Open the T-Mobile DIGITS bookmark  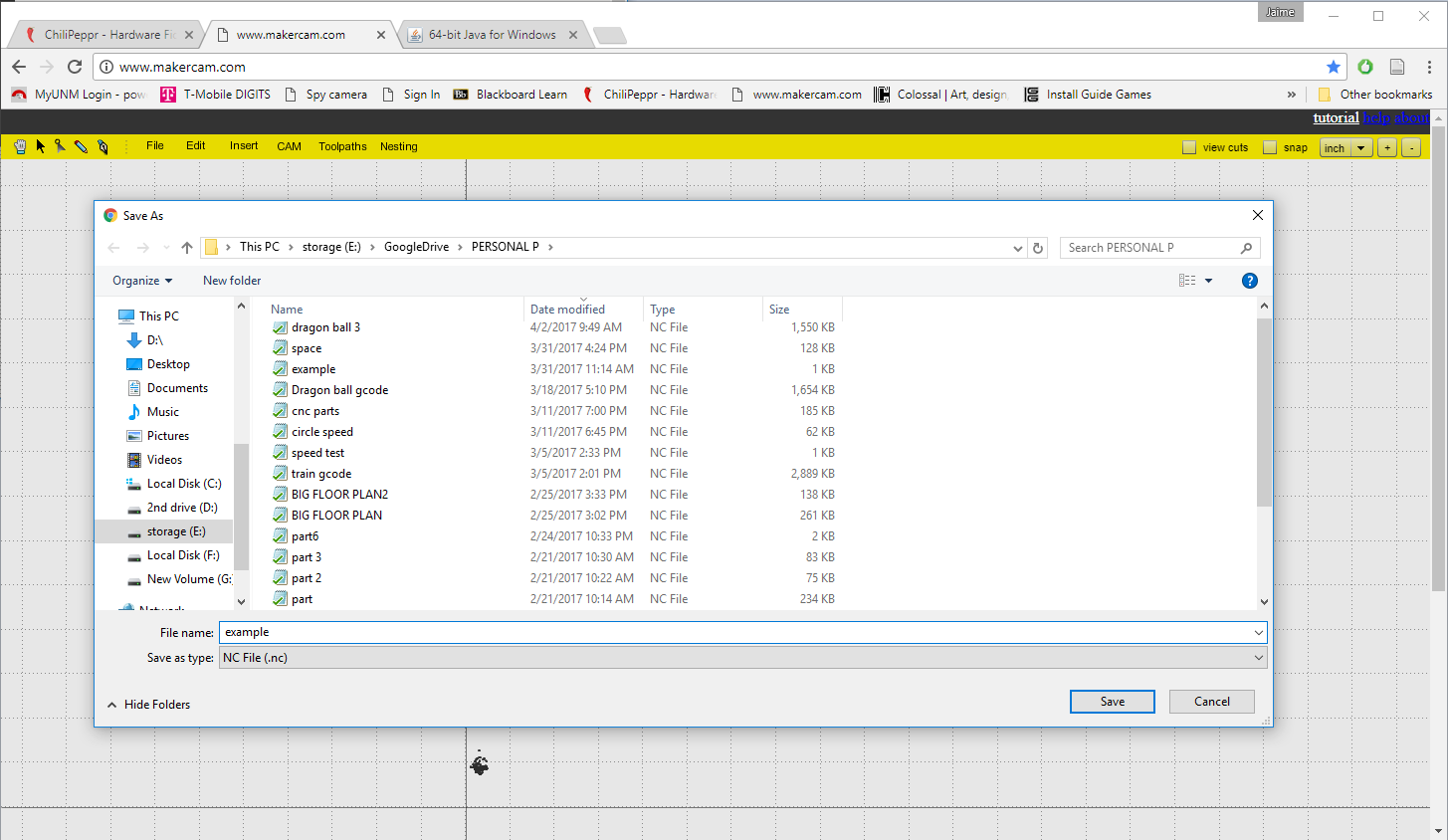(x=216, y=95)
